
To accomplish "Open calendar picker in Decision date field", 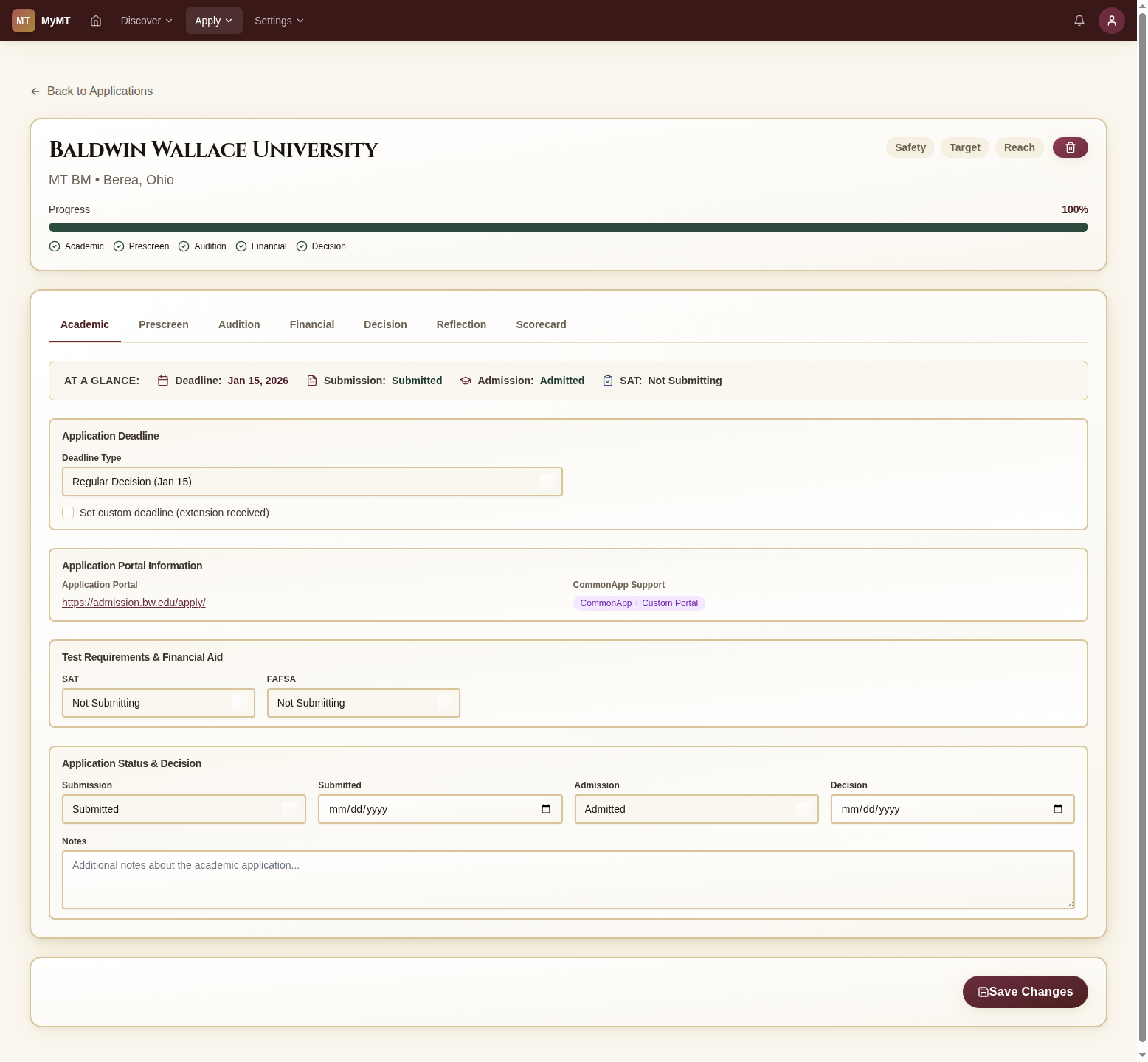I will (1058, 809).
